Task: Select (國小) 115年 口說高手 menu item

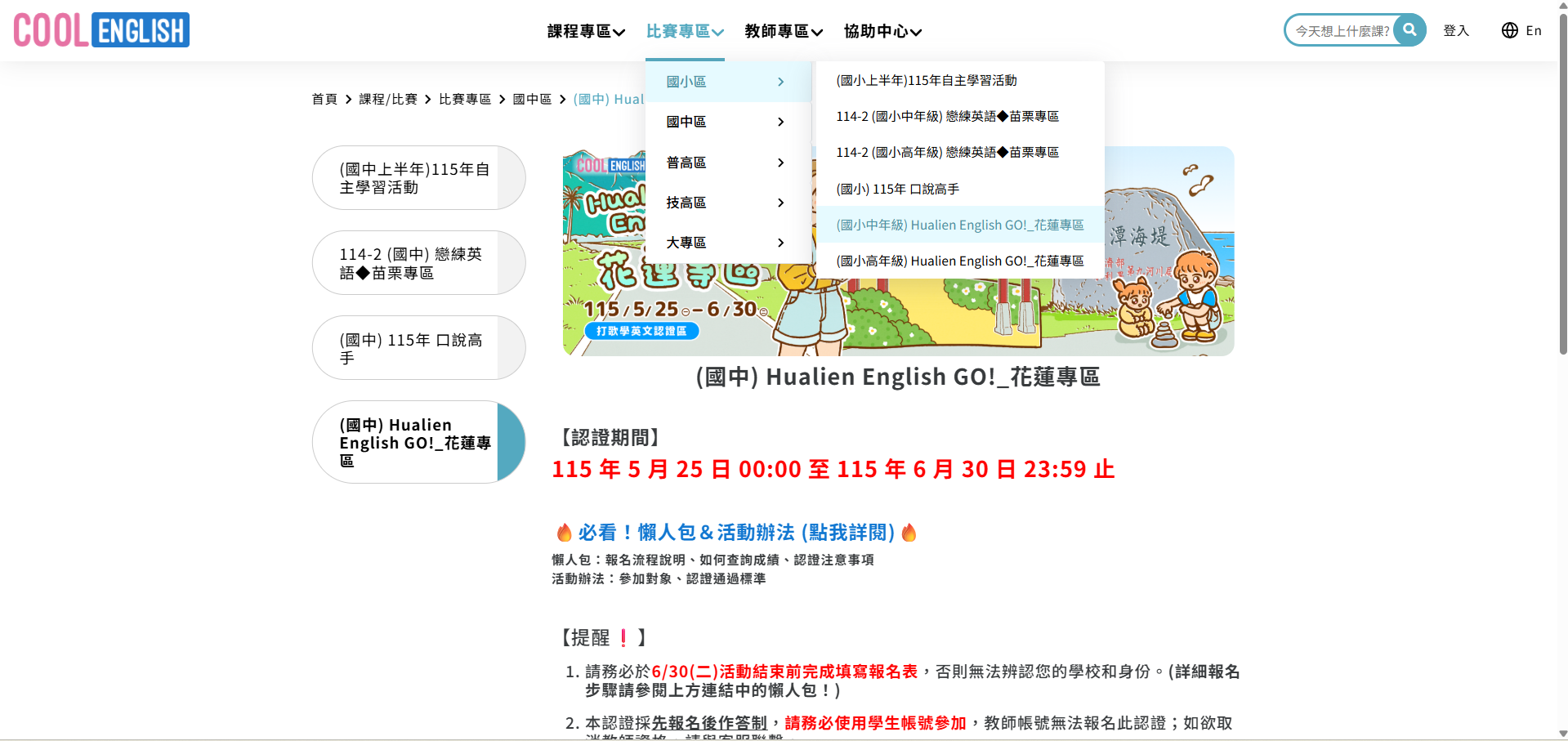Action: click(960, 189)
